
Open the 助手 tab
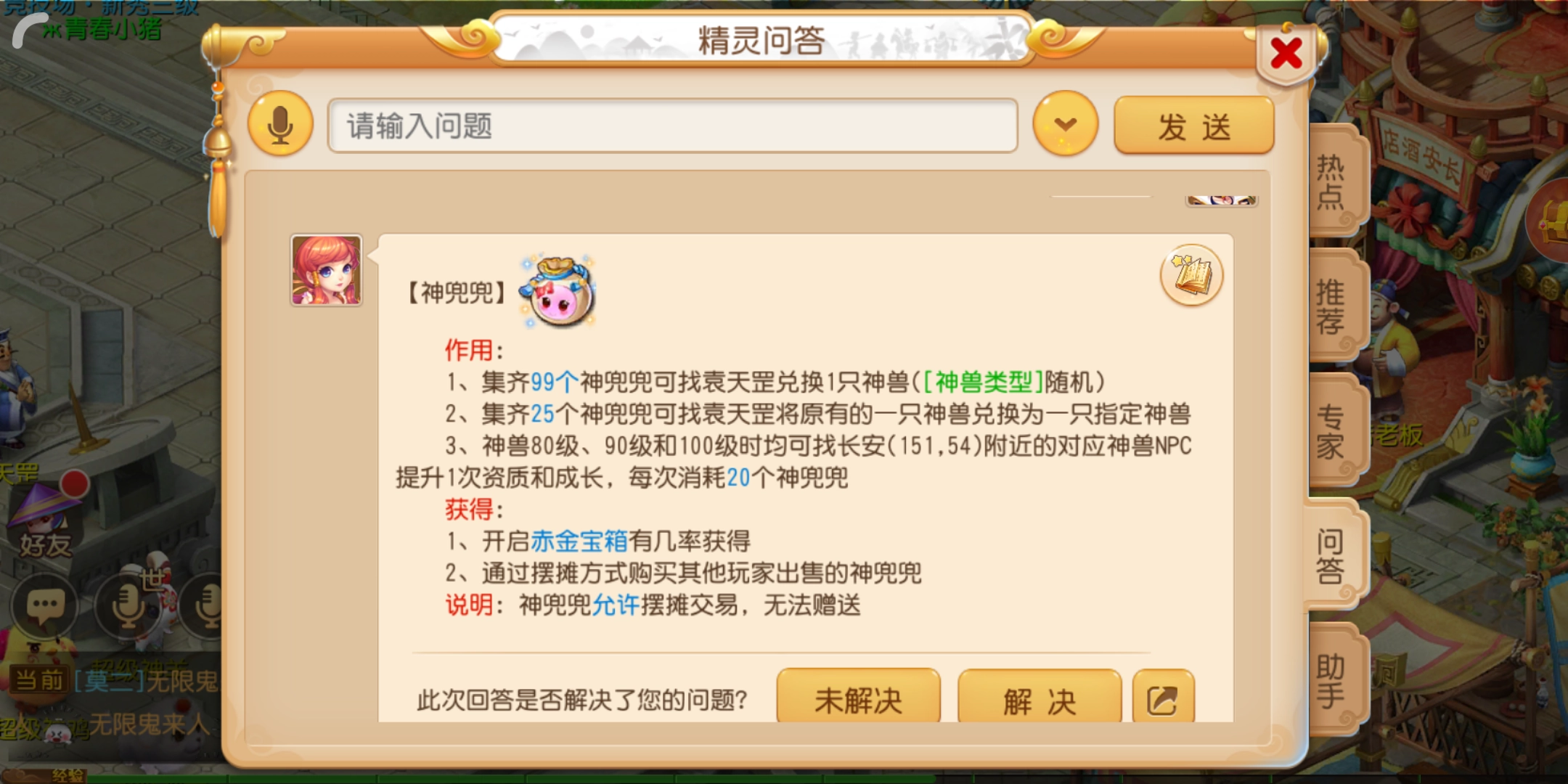pos(1331,681)
